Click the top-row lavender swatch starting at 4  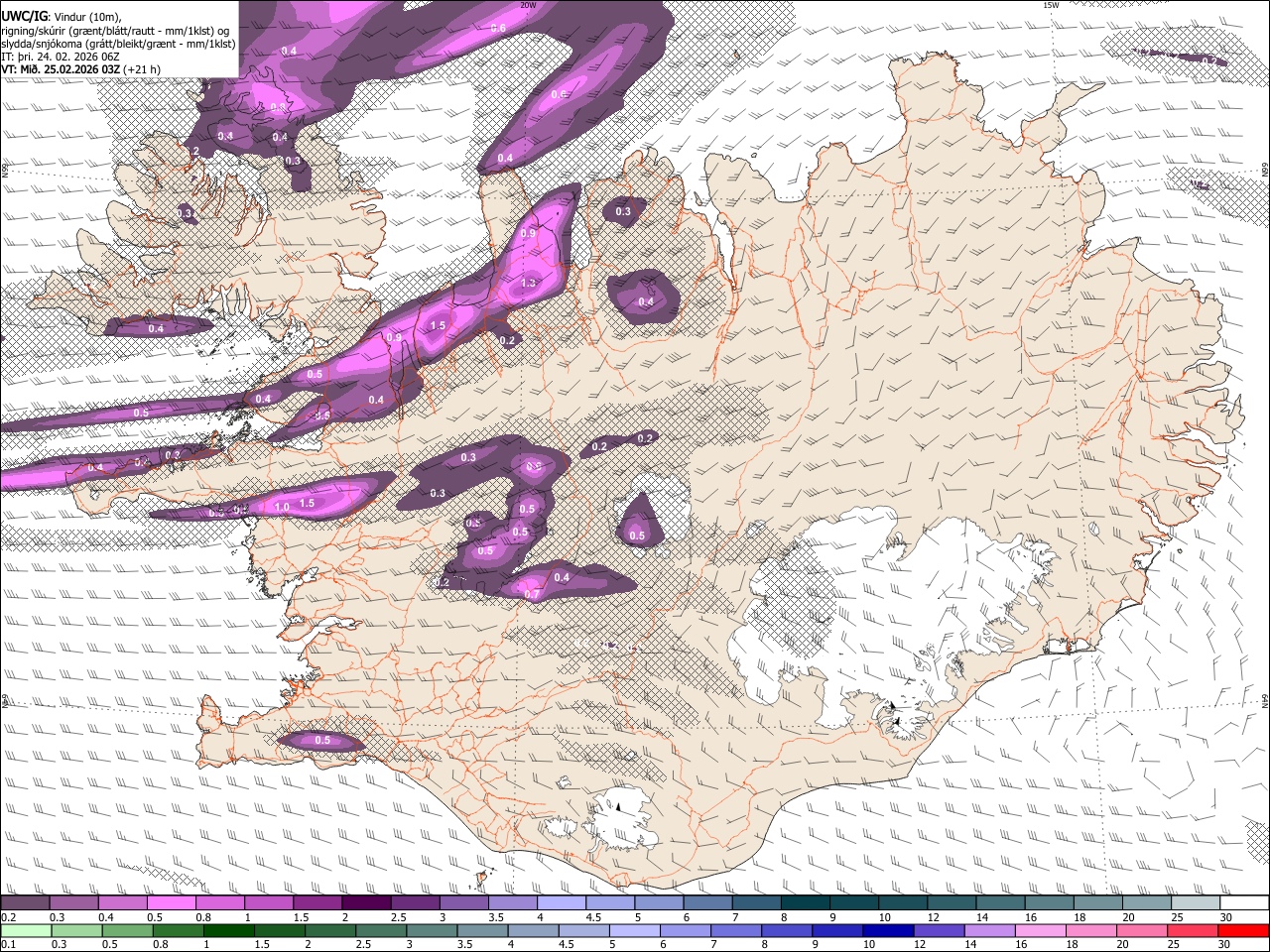pyautogui.click(x=564, y=903)
